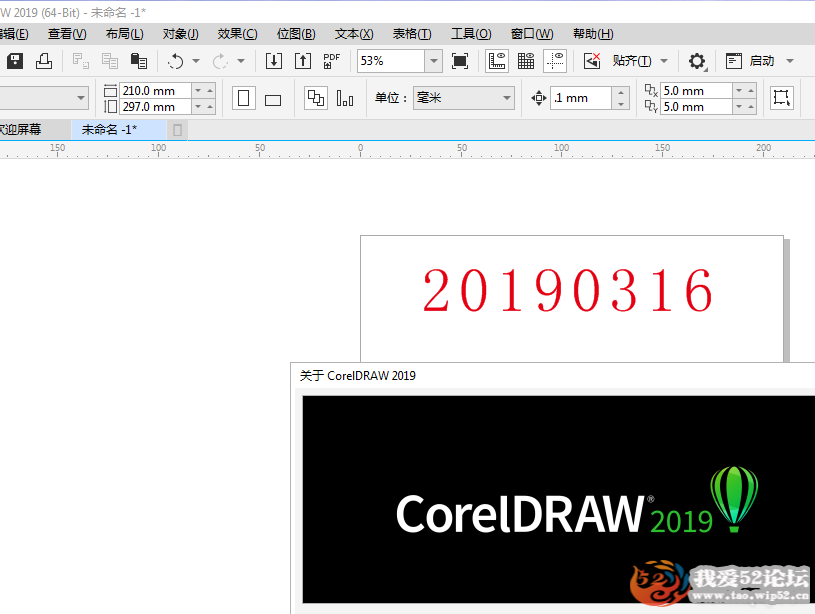Select portrait page orientation
Screen dimensions: 815x614
(244, 98)
